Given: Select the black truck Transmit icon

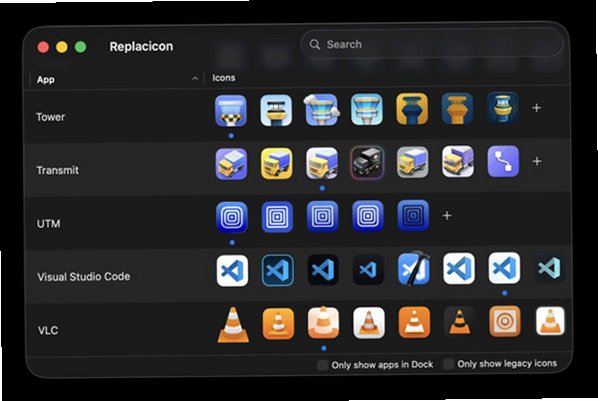Looking at the screenshot, I should (x=367, y=163).
